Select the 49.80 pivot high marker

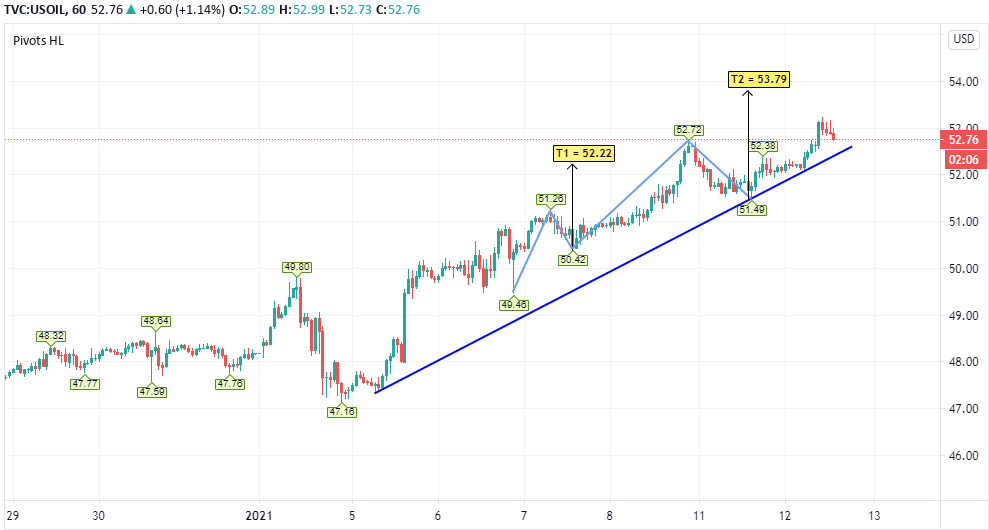tap(297, 267)
